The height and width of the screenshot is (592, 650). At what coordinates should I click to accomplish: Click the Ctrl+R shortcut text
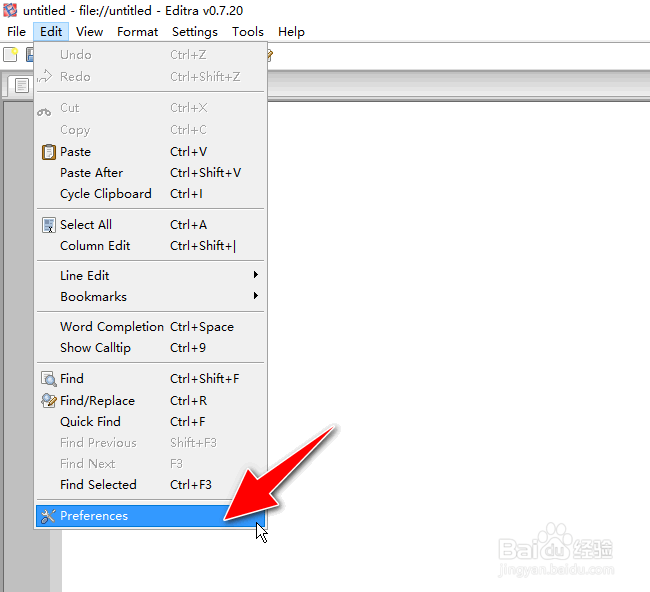(189, 400)
